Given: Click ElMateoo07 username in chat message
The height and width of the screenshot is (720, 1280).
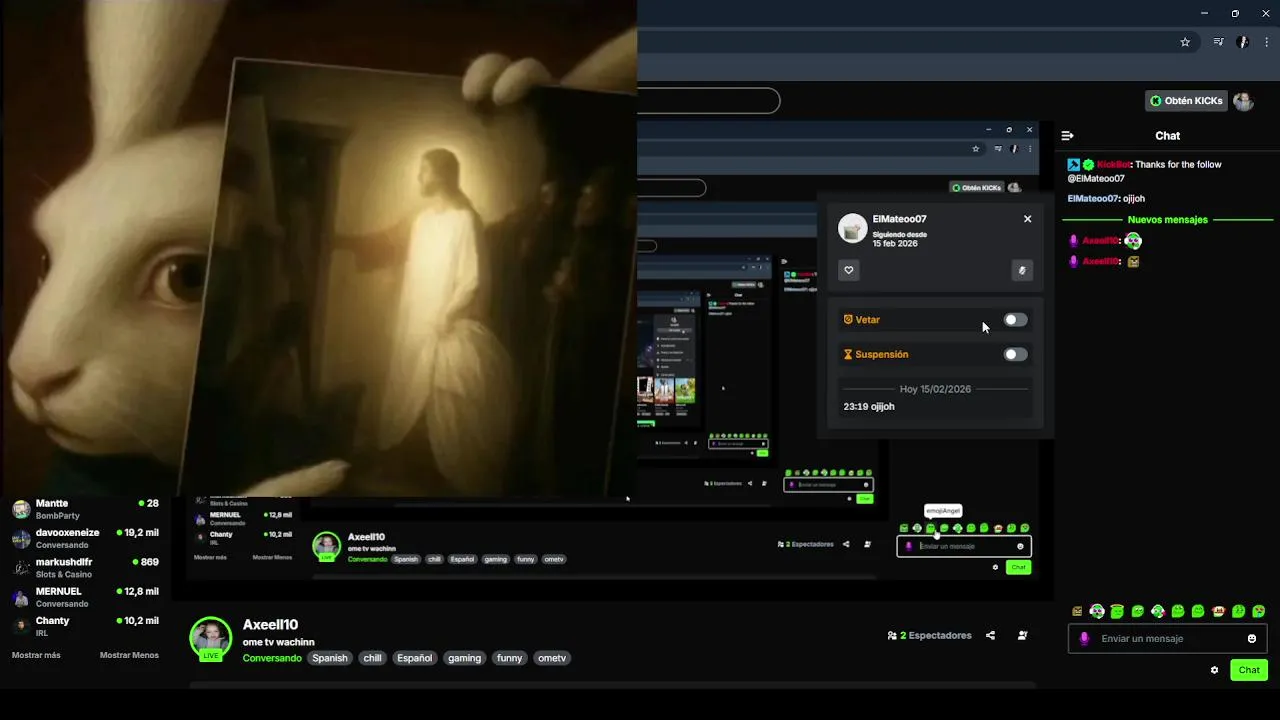Looking at the screenshot, I should 1093,199.
